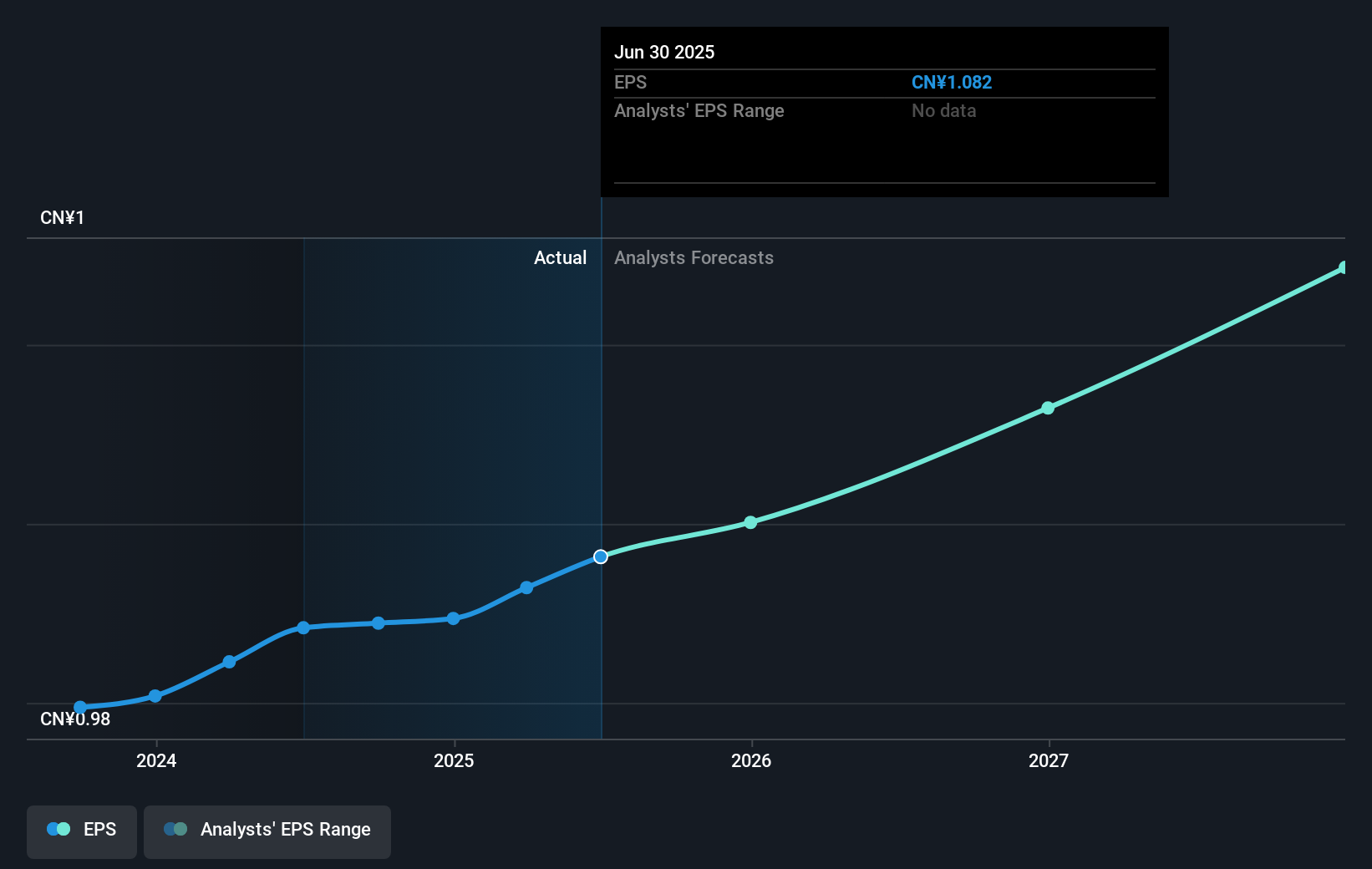Click the last forecast point at far right
The image size is (1372, 869).
(1344, 267)
